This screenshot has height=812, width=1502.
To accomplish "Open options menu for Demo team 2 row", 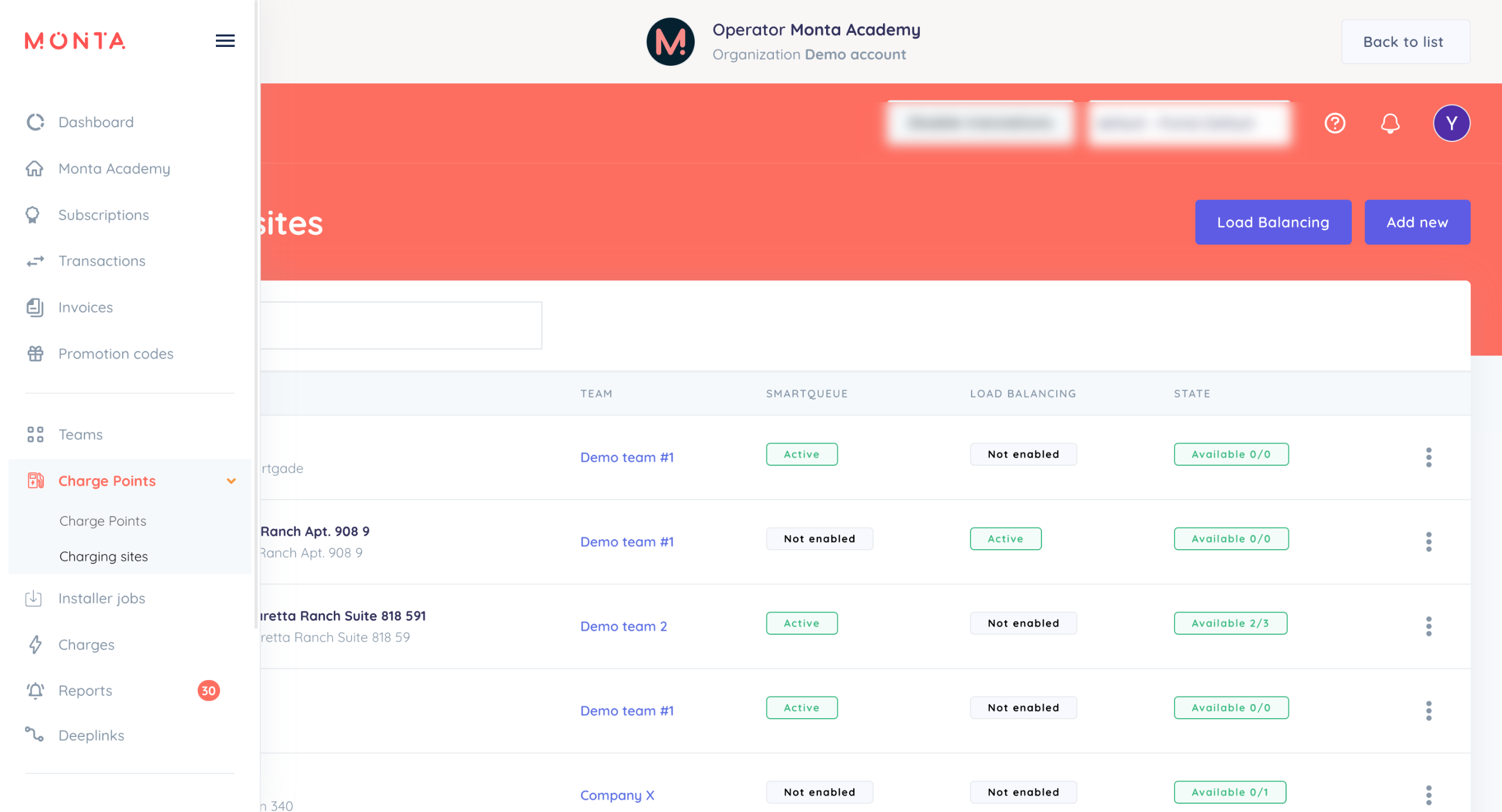I will (x=1428, y=626).
